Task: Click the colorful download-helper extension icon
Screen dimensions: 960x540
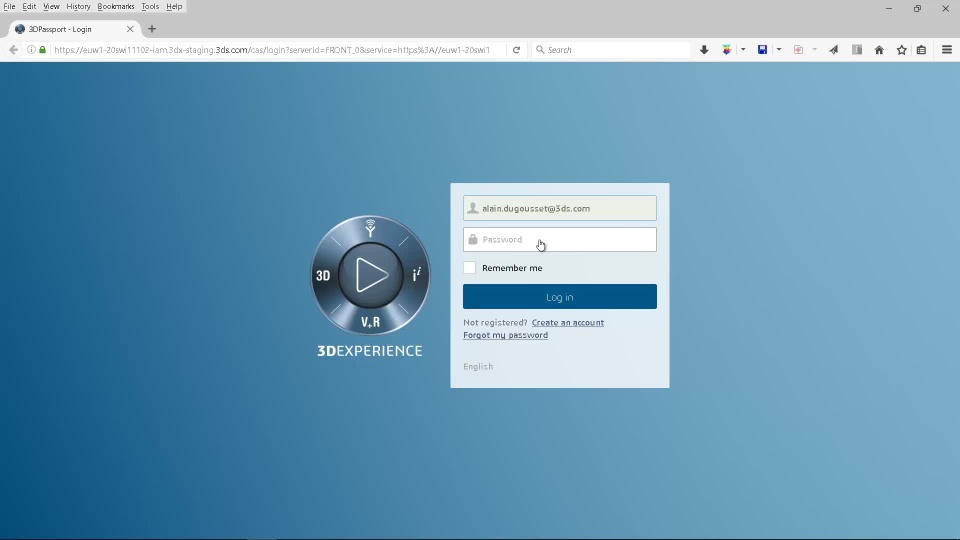Action: click(x=727, y=50)
